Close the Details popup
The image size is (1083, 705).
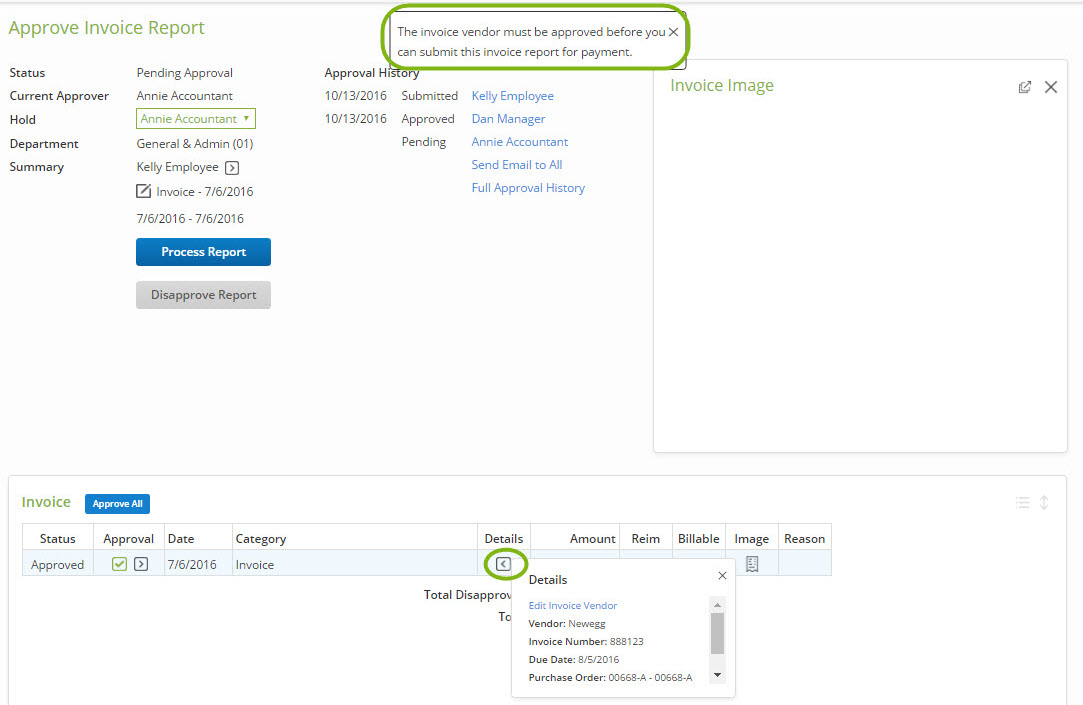tap(722, 576)
